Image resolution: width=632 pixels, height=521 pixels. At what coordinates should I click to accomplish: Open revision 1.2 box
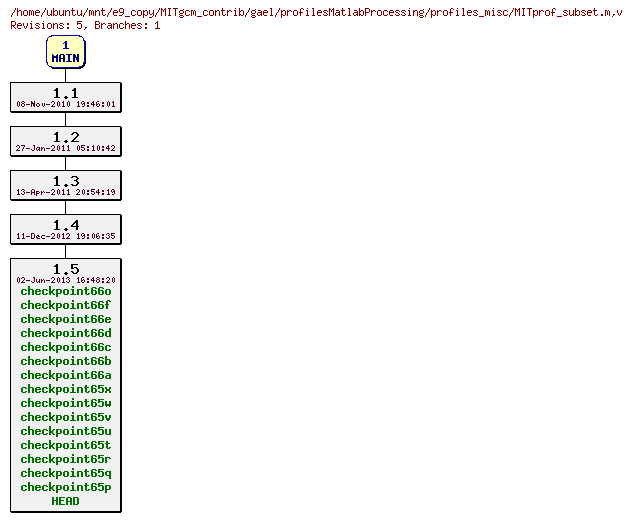(x=66, y=141)
